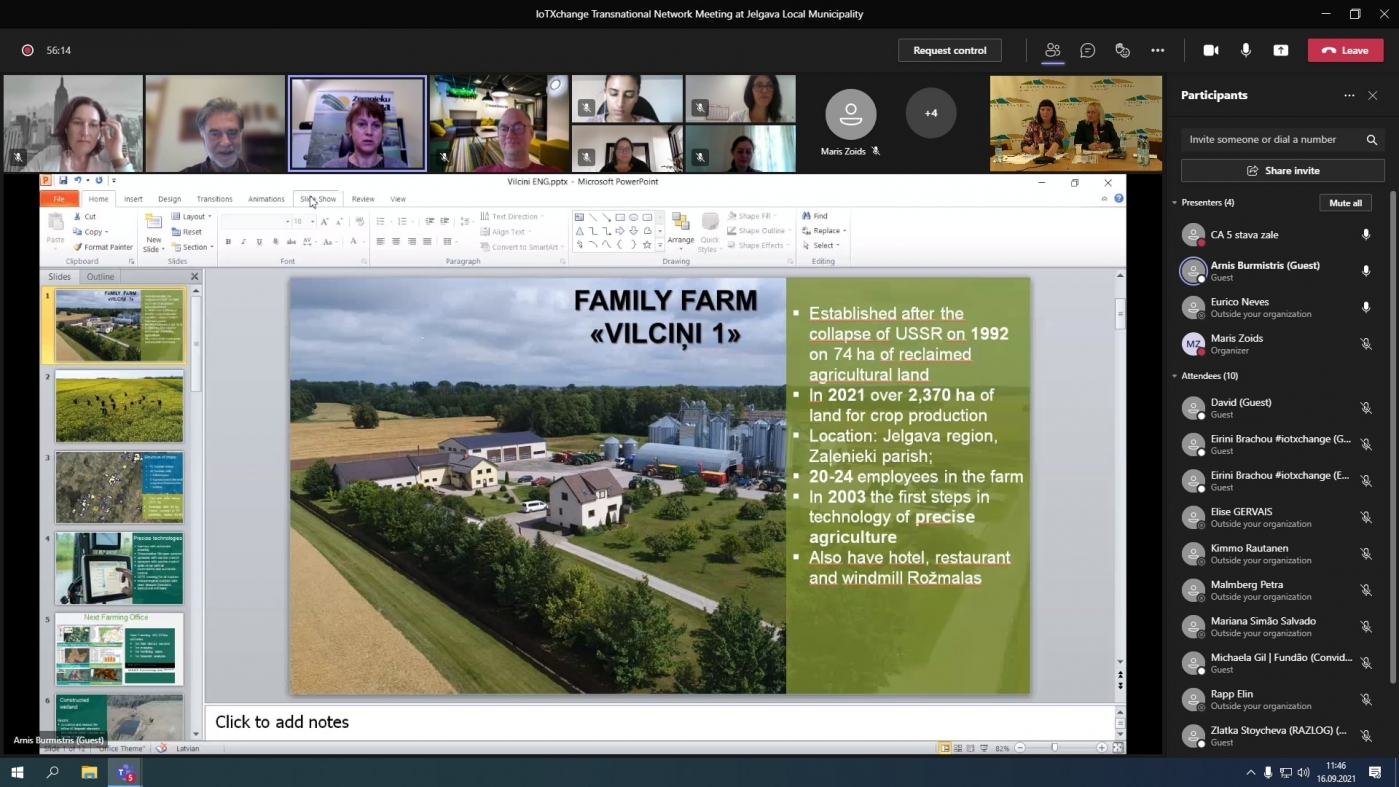Viewport: 1399px width, 787px height.
Task: Toggle the microphone mute button
Action: [1245, 50]
